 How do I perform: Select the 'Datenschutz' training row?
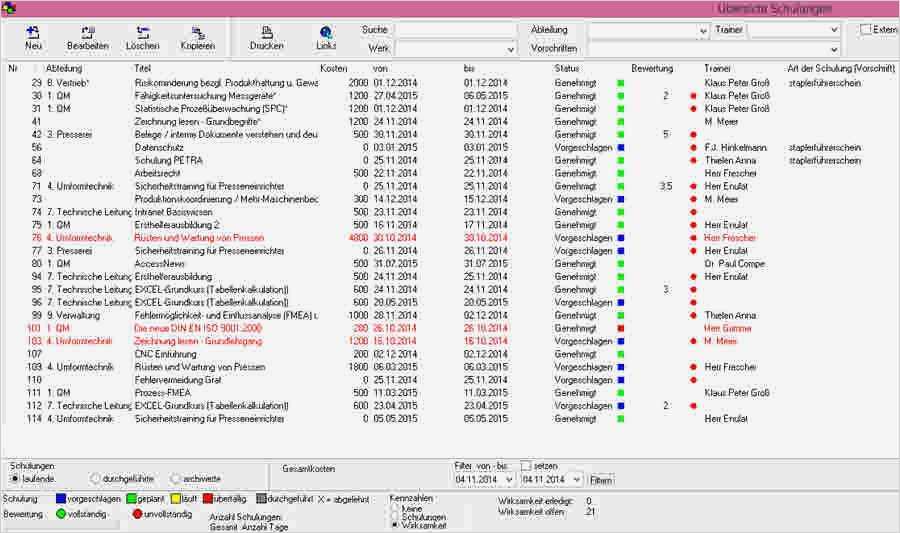[450, 147]
